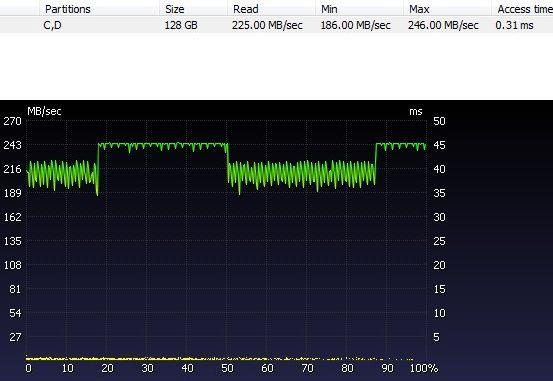Click the 100% label on bottom axis
The image size is (553, 381).
point(424,368)
